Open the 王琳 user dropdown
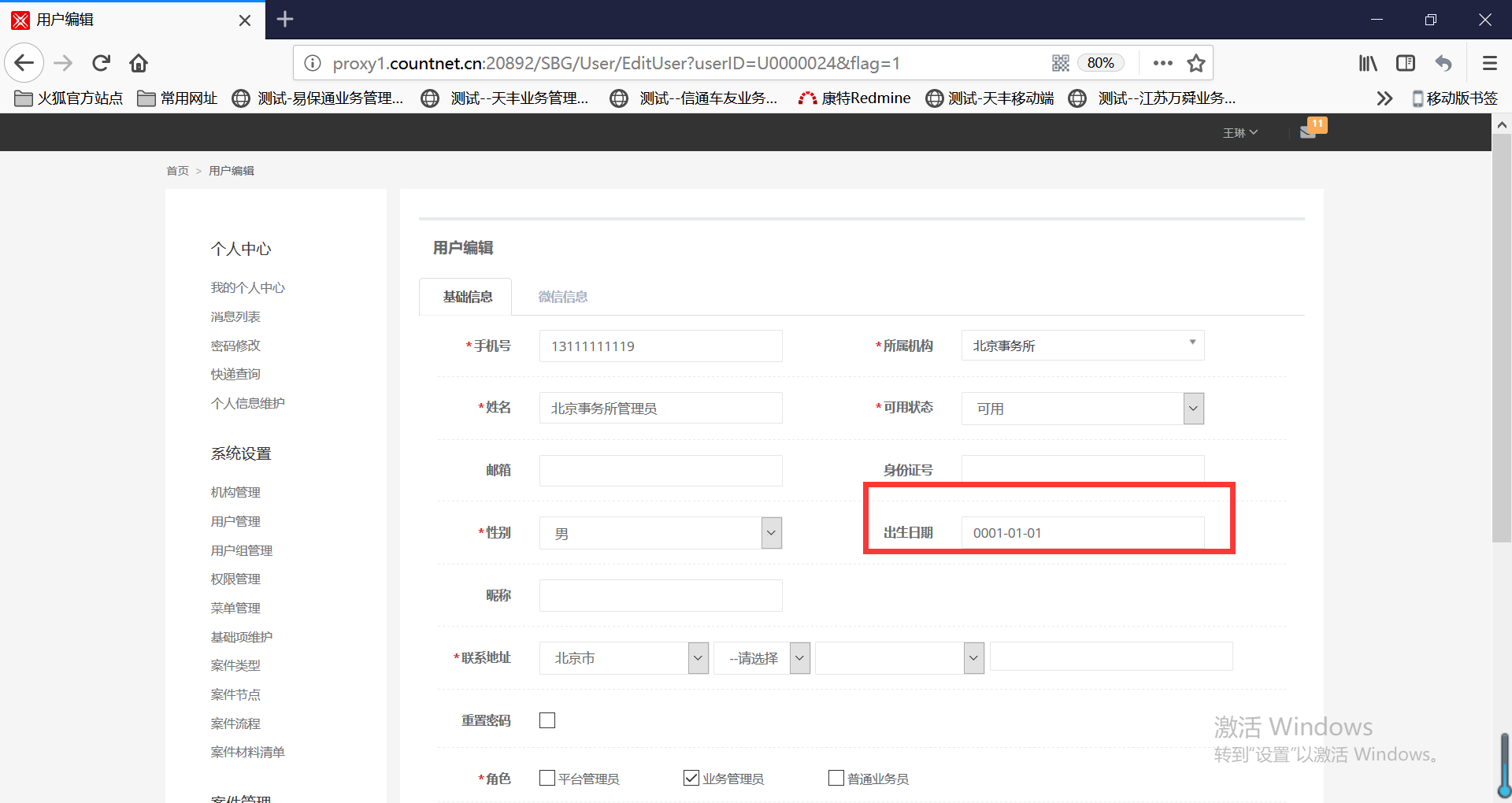Viewport: 1512px width, 803px height. pos(1240,133)
